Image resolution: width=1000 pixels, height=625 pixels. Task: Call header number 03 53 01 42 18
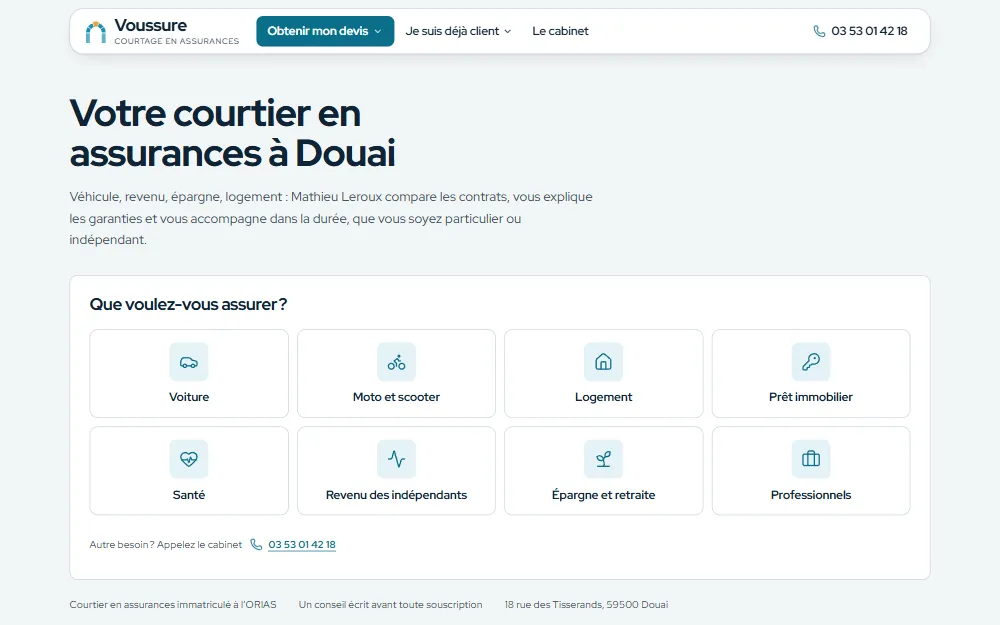click(869, 31)
